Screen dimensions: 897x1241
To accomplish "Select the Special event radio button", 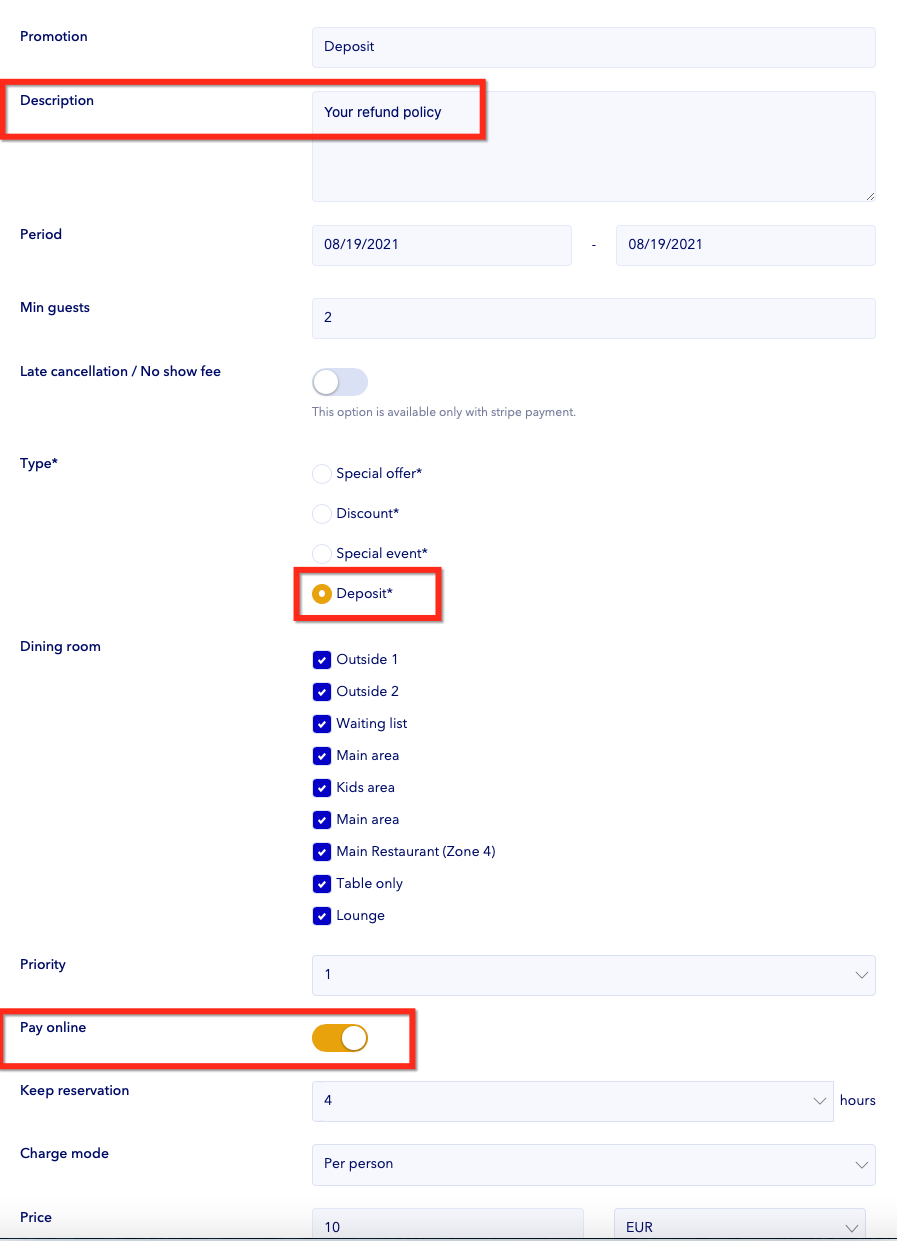I will point(322,553).
